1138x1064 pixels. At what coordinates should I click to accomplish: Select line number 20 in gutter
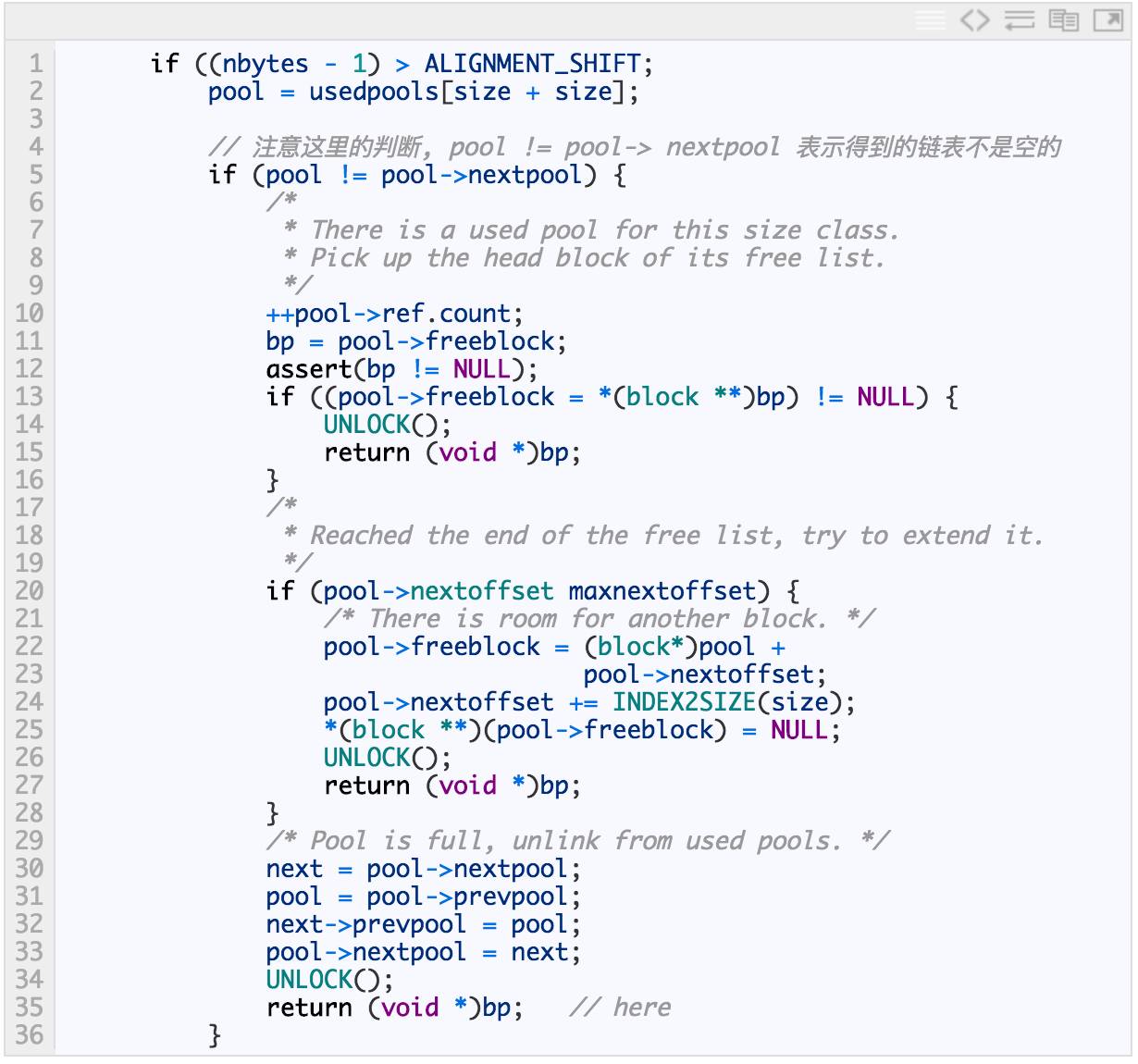tap(29, 591)
